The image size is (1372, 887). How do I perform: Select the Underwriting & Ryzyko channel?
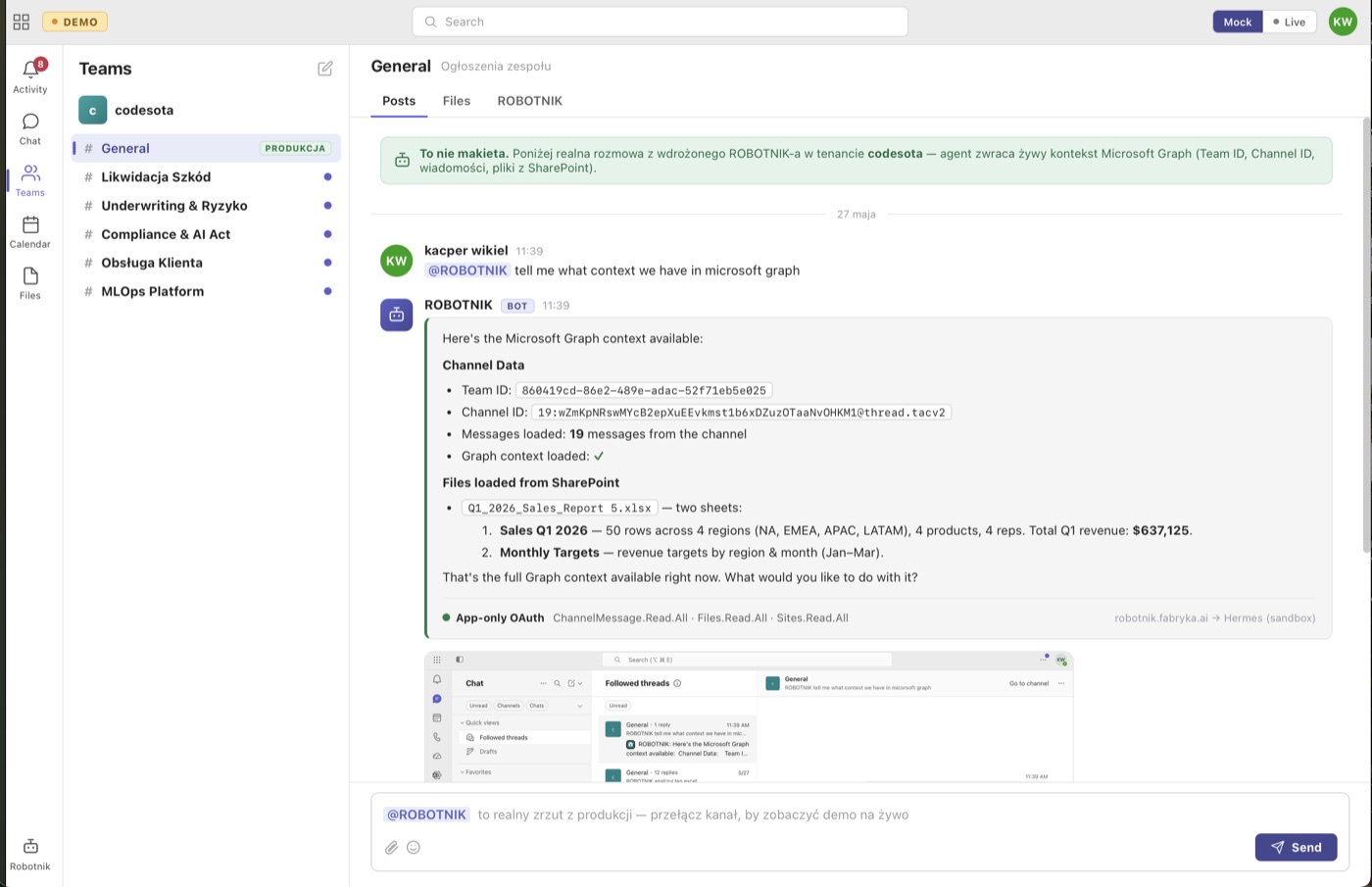tap(206, 206)
